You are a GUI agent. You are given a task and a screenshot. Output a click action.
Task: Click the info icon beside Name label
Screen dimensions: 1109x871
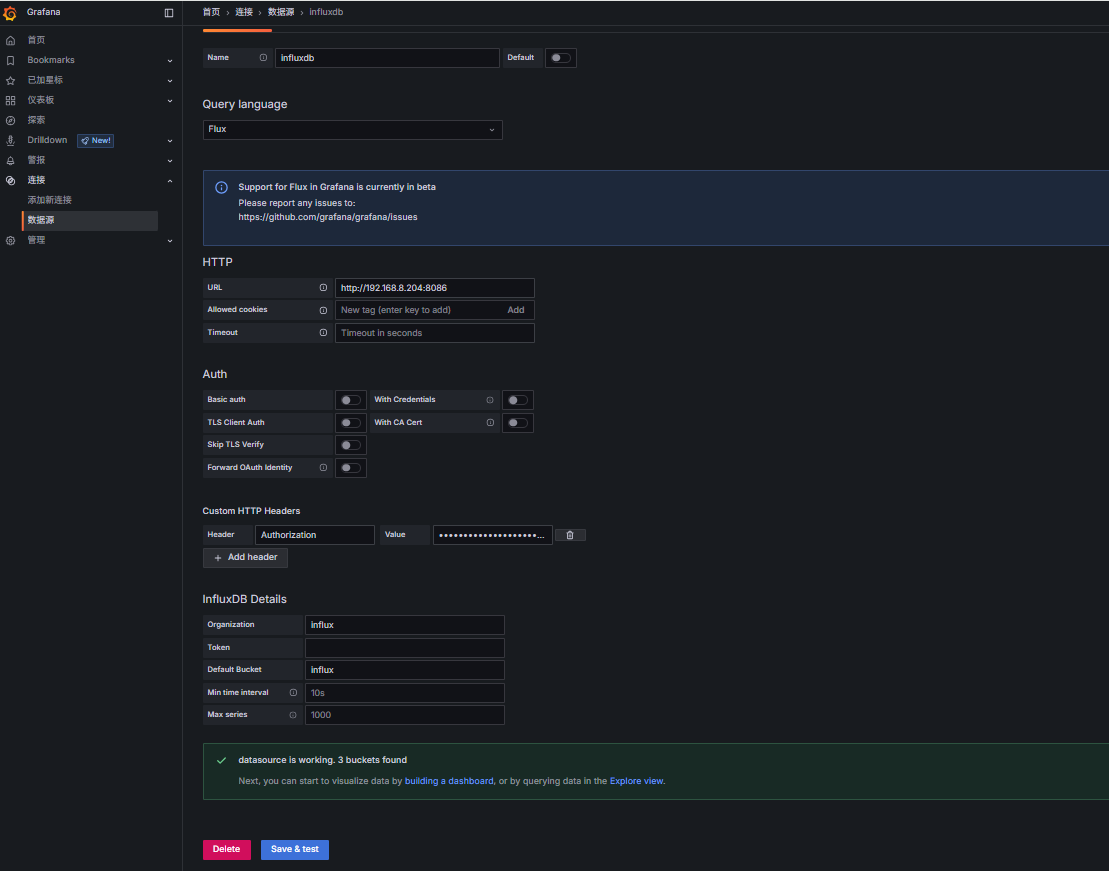pyautogui.click(x=263, y=58)
